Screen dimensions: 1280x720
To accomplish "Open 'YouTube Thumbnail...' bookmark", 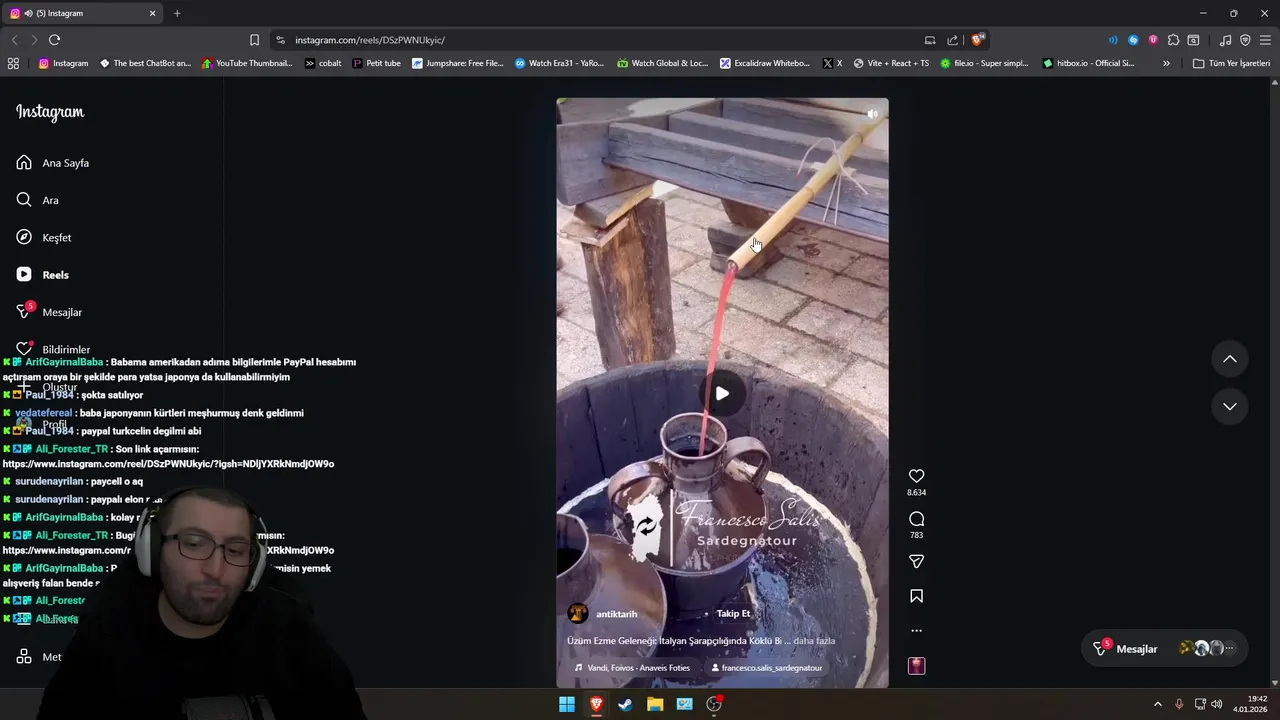I will click(x=247, y=63).
